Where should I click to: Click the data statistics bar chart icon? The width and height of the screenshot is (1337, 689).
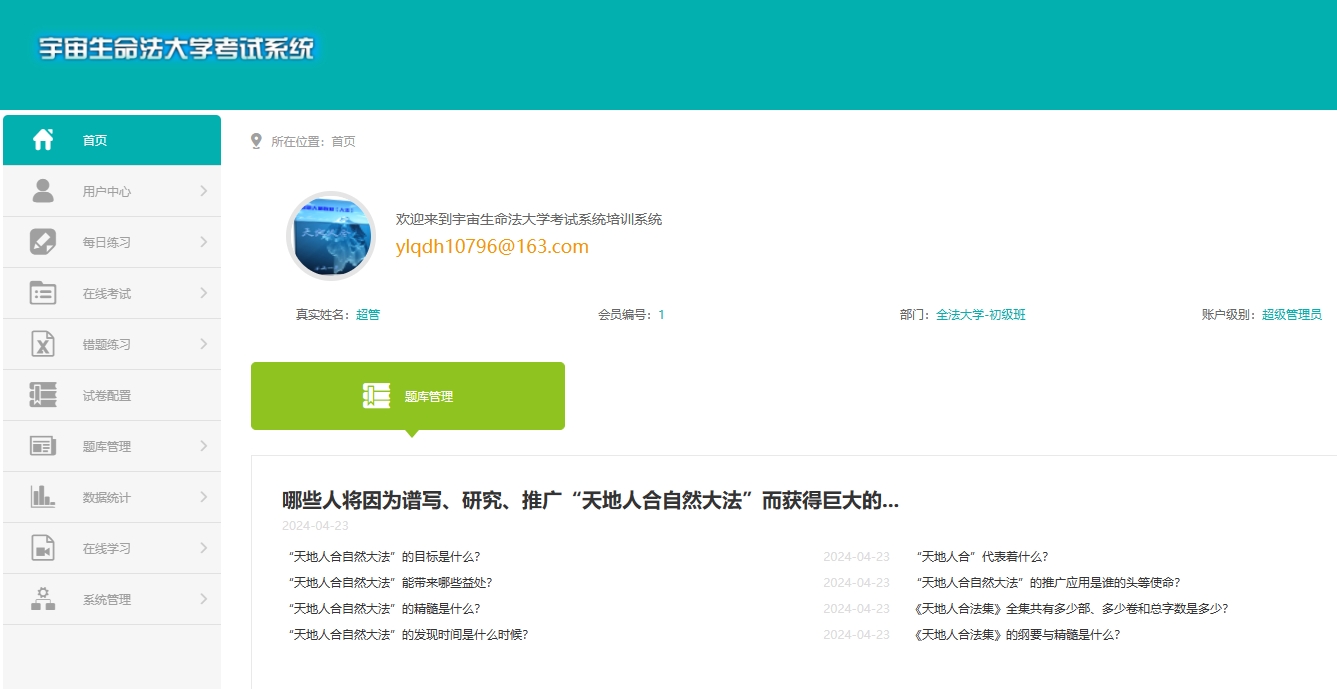43,497
